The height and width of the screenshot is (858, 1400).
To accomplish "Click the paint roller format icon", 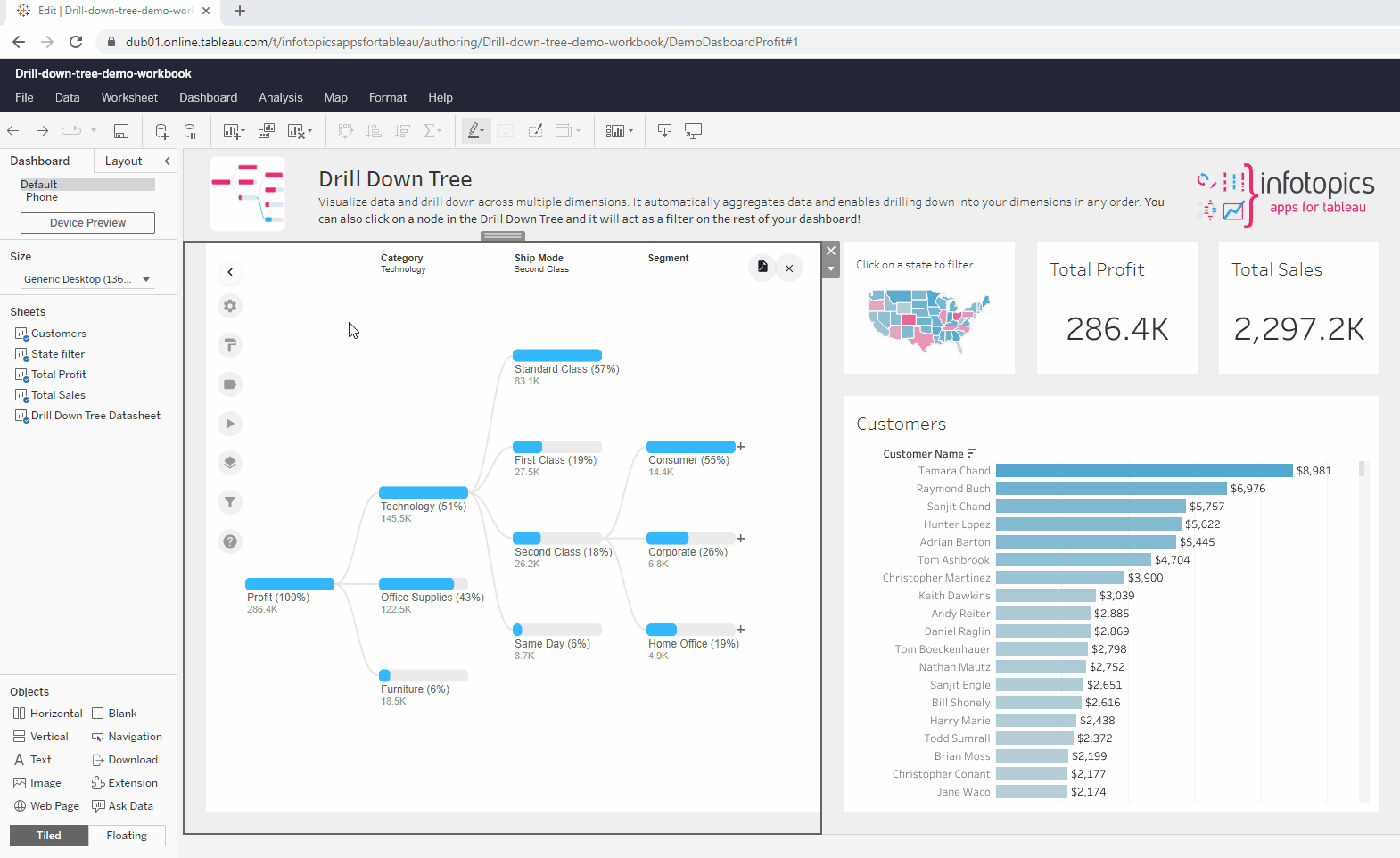I will pyautogui.click(x=230, y=345).
